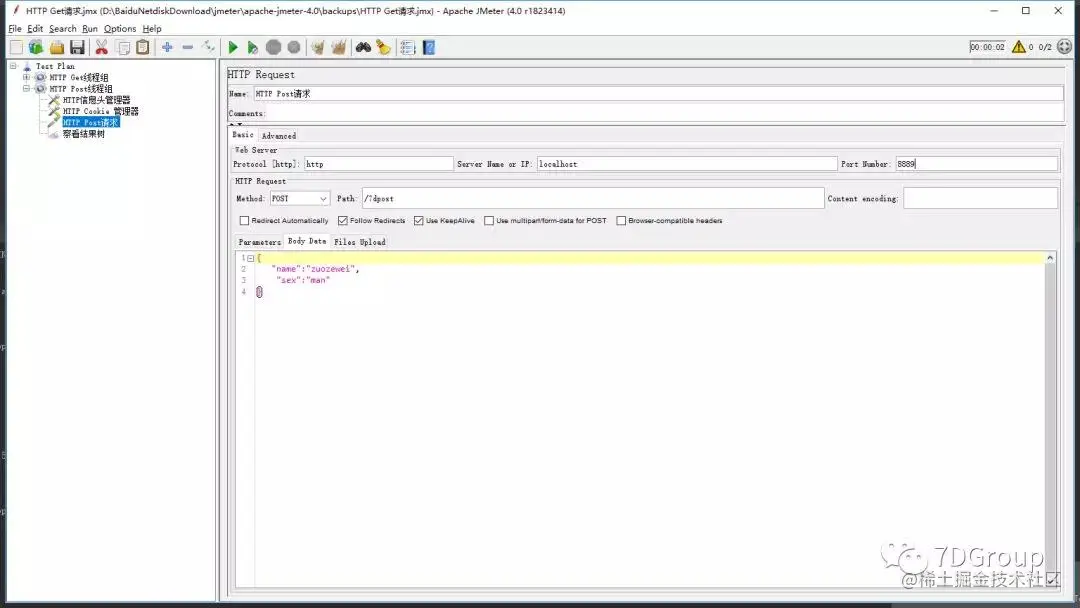The height and width of the screenshot is (608, 1080).
Task: Click the Server Name field containing localhost
Action: (687, 164)
